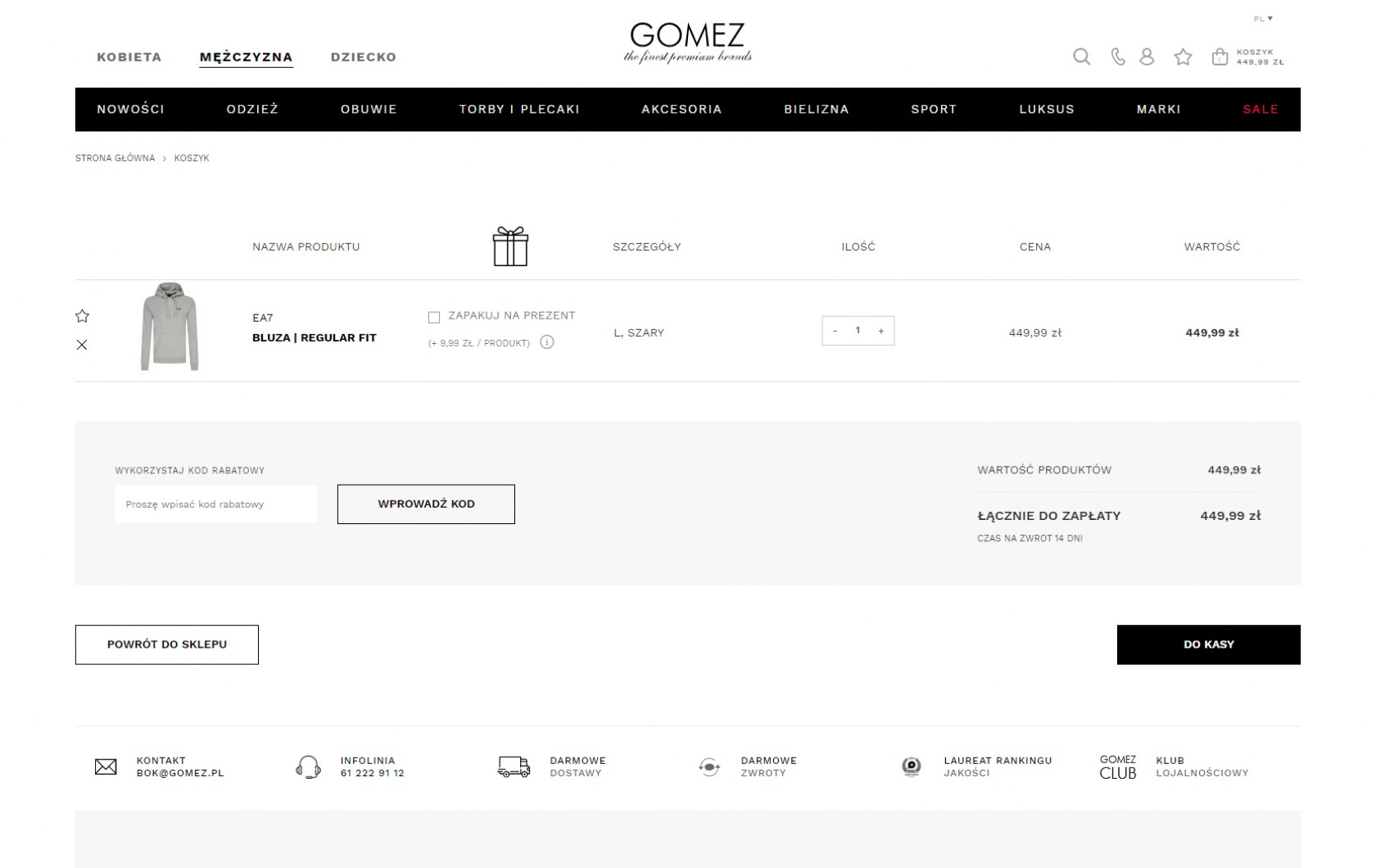Click the Do kasy checkout button
1376x868 pixels.
pos(1208,644)
